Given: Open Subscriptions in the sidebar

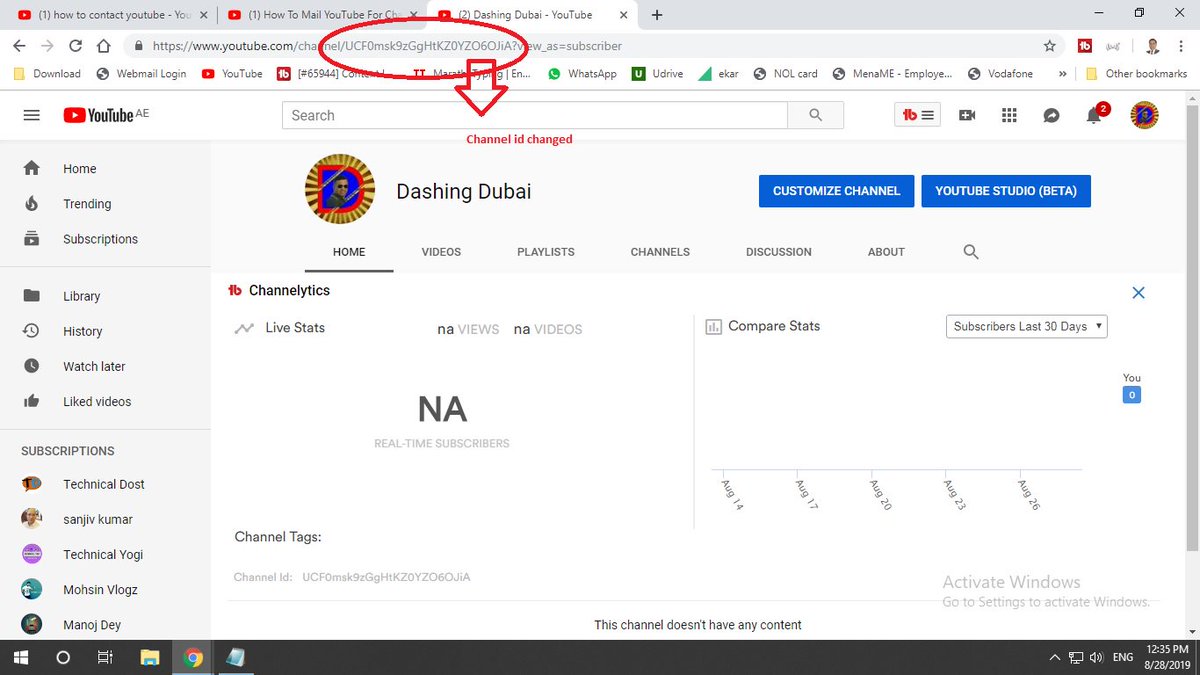Looking at the screenshot, I should point(105,239).
